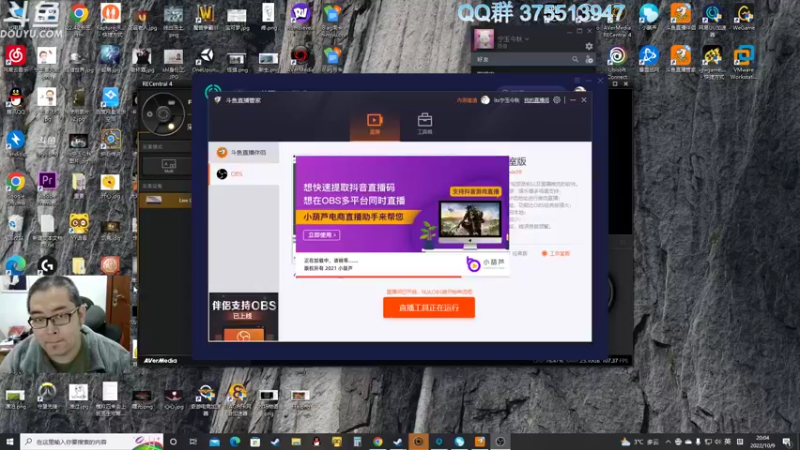Open the QQ penguin desktop icon

(16, 102)
